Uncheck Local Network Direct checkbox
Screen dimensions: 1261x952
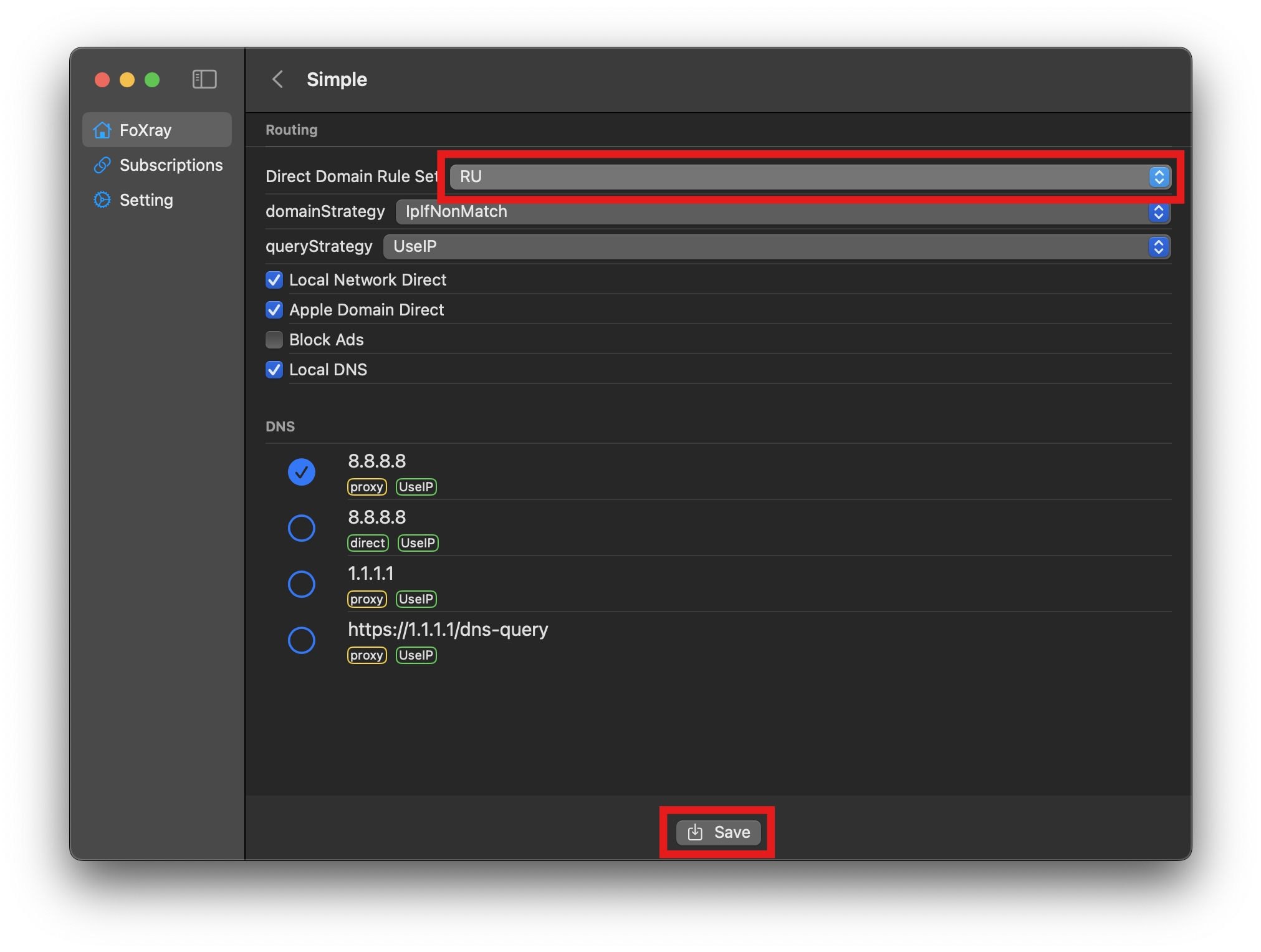tap(274, 280)
